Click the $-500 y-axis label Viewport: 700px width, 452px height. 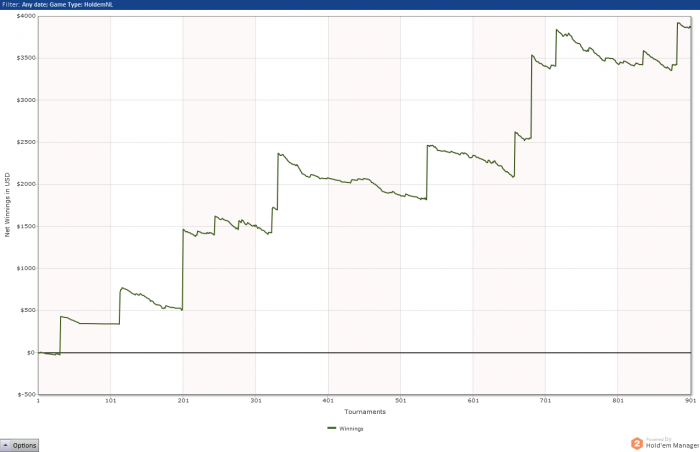tap(27, 394)
